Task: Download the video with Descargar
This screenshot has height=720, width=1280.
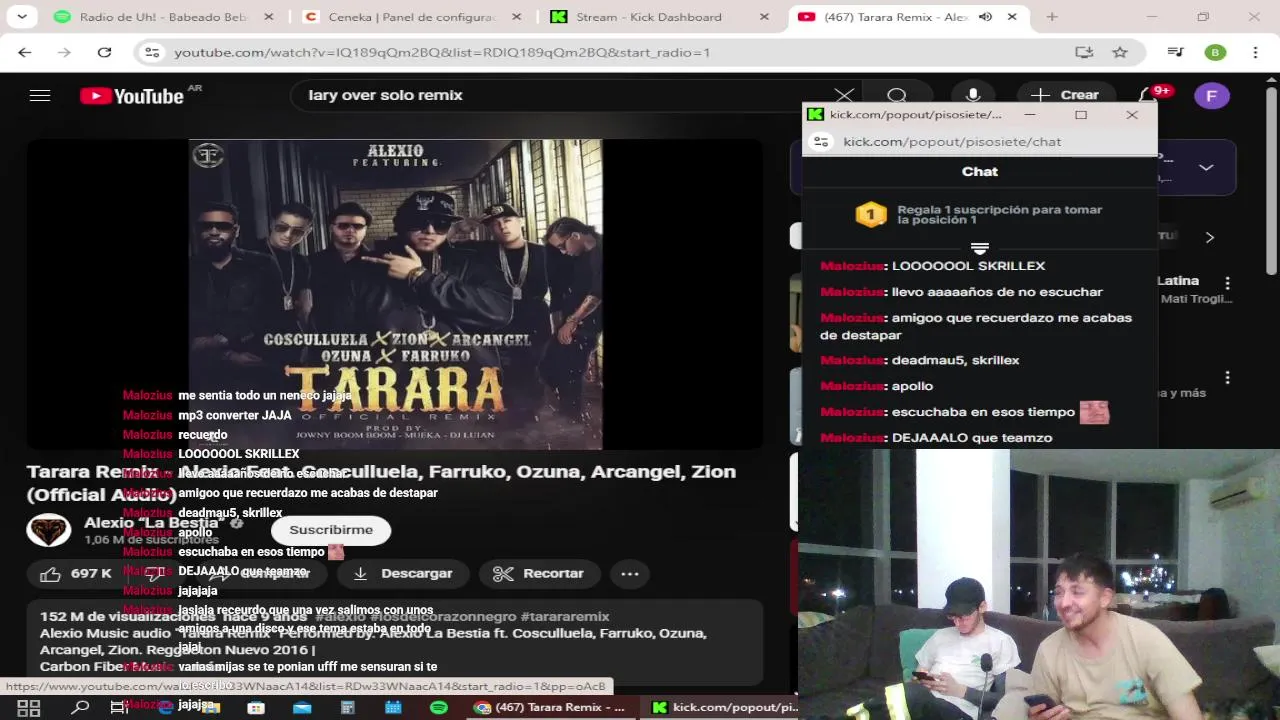Action: 403,573
